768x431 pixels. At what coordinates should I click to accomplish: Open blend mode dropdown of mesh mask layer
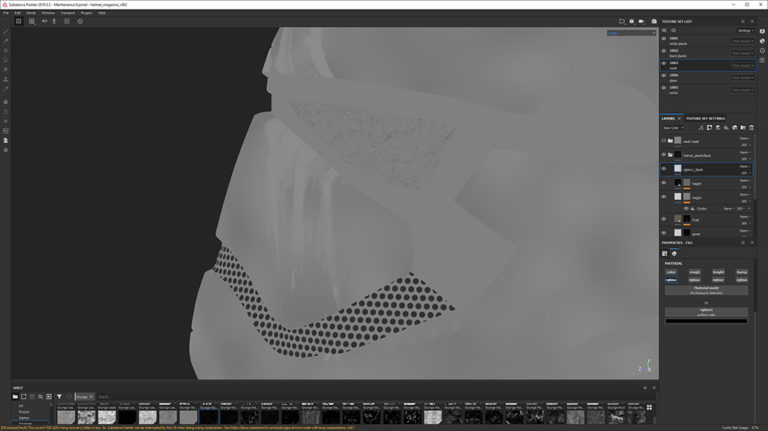pos(744,139)
